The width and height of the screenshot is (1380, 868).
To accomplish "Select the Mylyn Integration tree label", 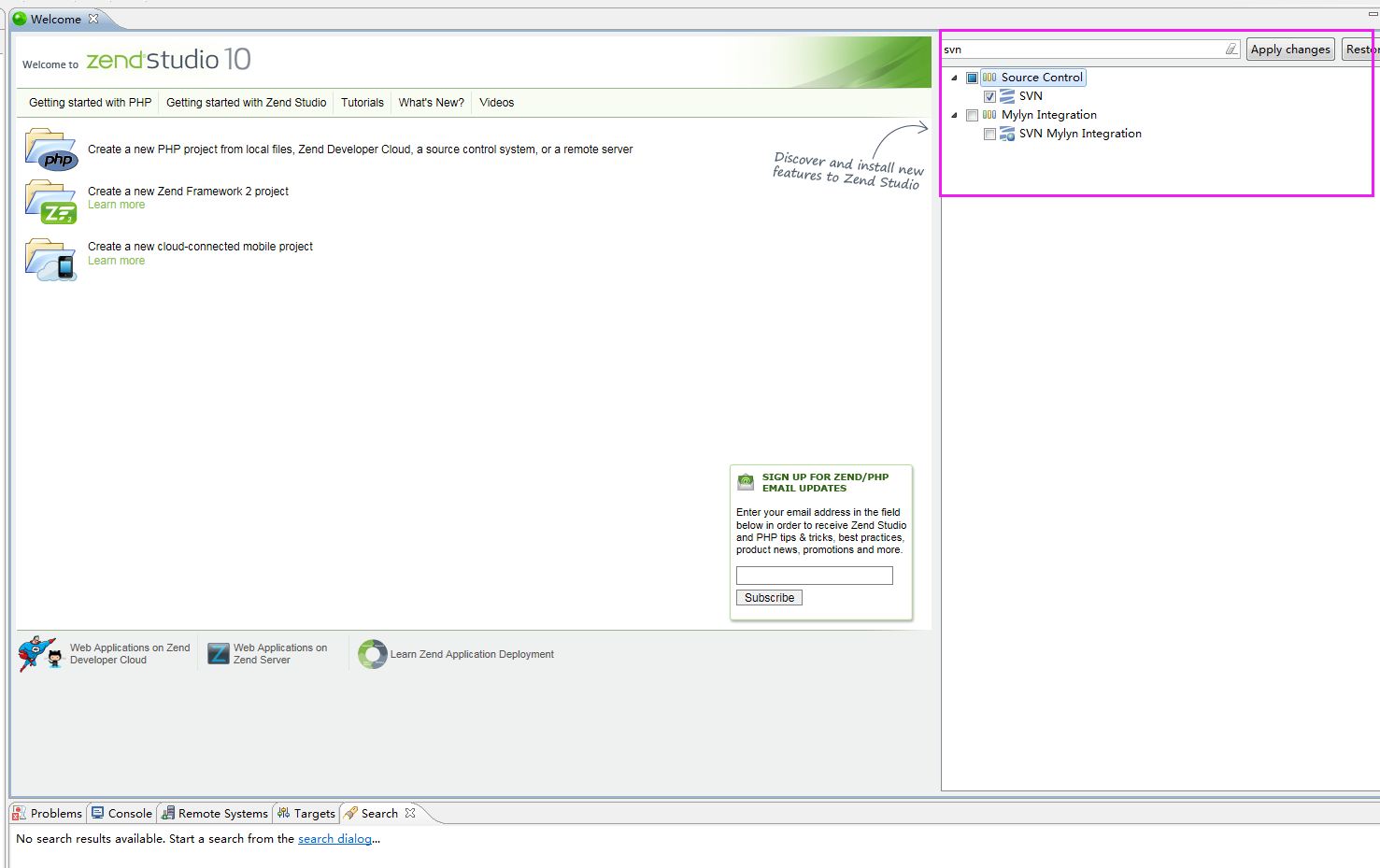I will tap(1049, 115).
